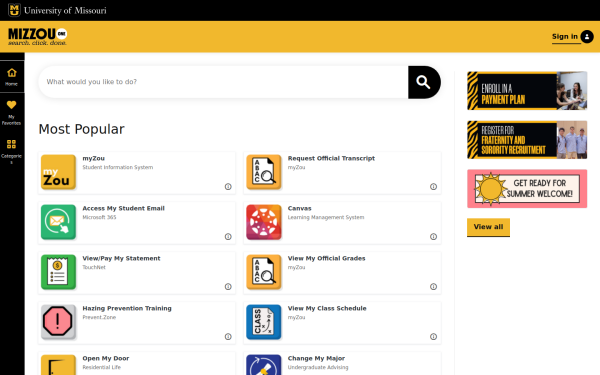Click 'TouchNet' subtitle
This screenshot has width=600, height=375.
click(x=94, y=267)
